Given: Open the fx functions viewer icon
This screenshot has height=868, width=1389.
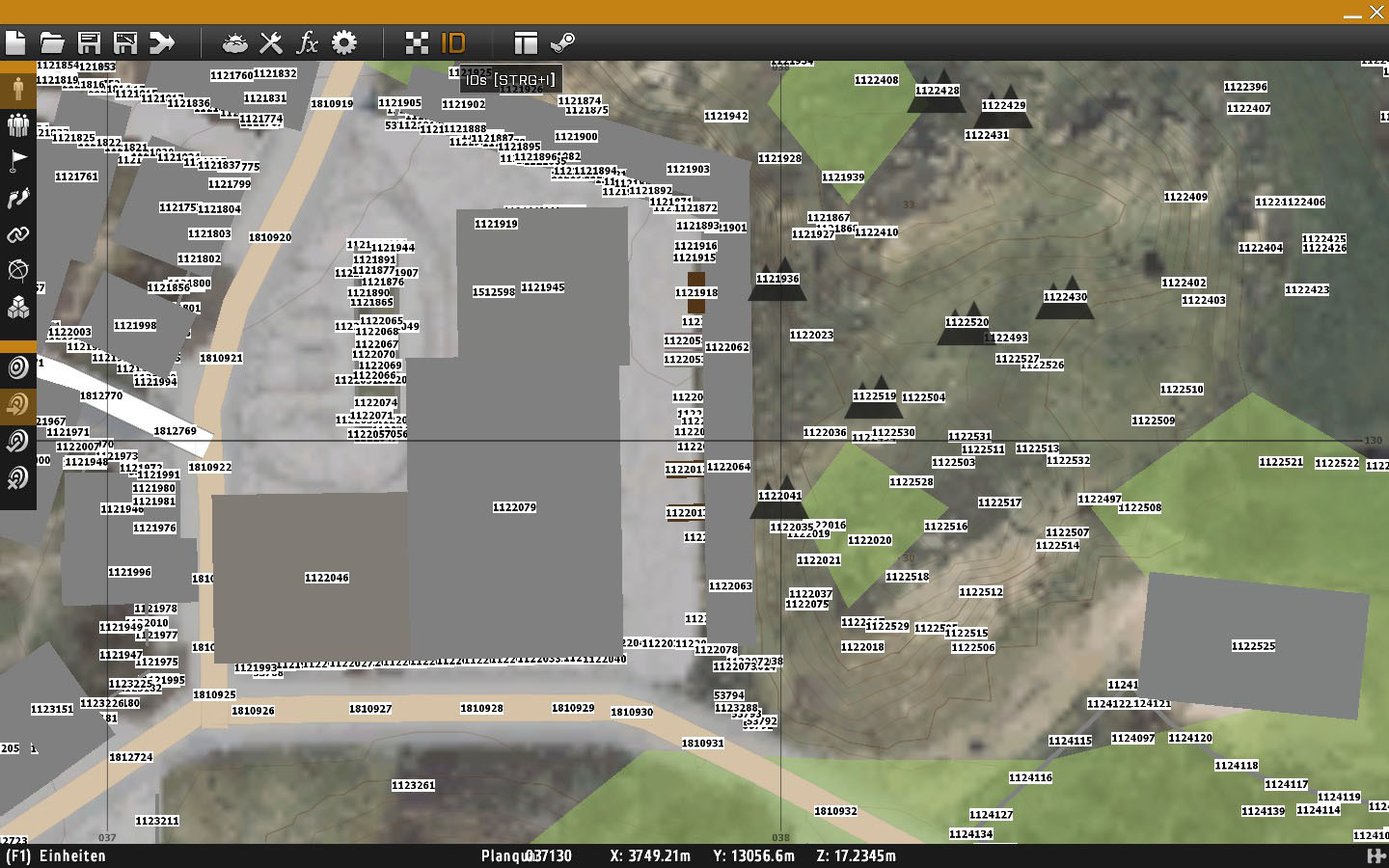Looking at the screenshot, I should [308, 42].
